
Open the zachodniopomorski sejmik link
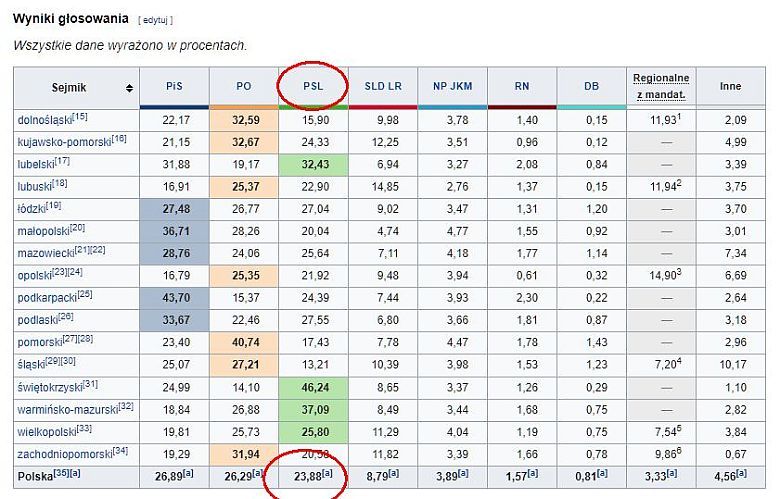click(59, 454)
